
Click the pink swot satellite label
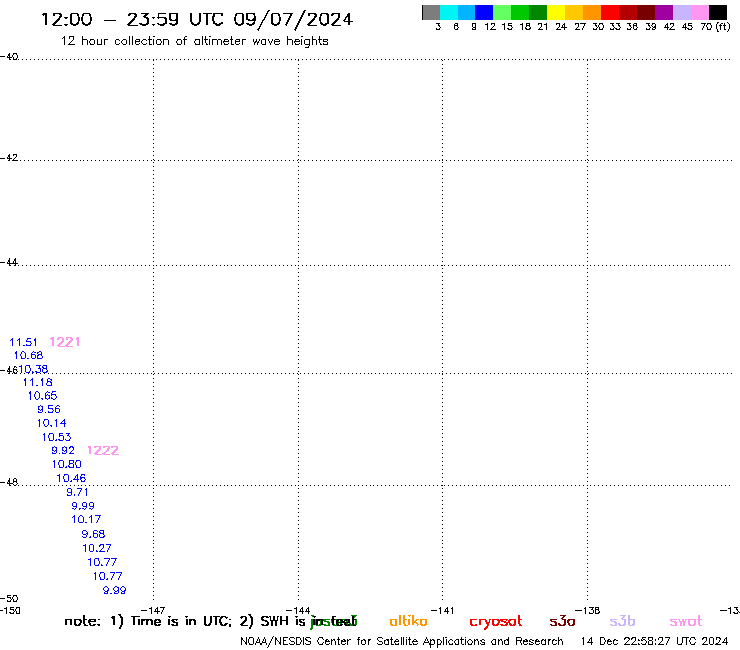pyautogui.click(x=686, y=621)
